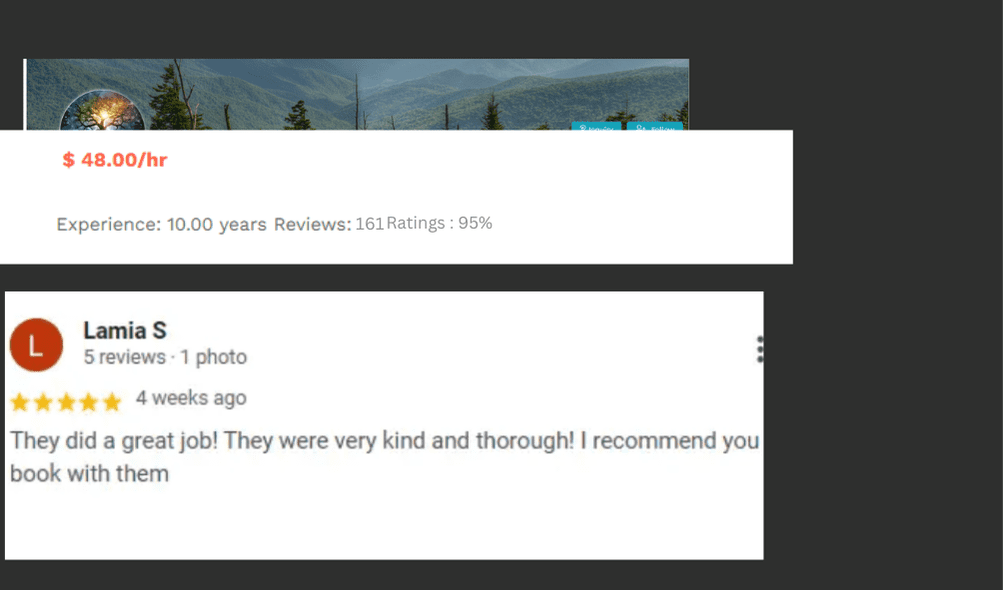Image resolution: width=1004 pixels, height=590 pixels.
Task: Click the teal Inquiry button
Action: 596,126
